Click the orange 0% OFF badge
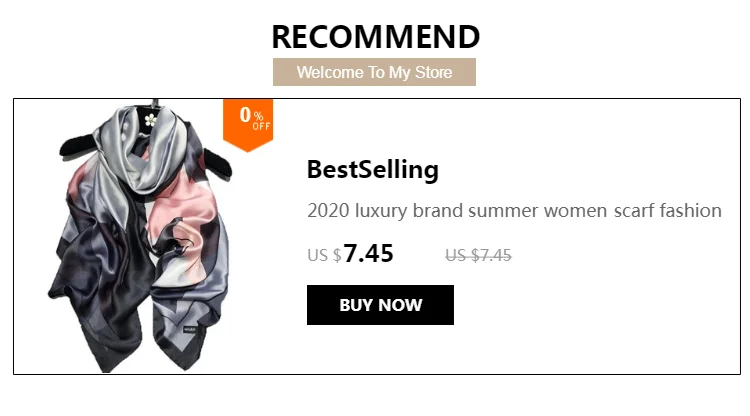 [x=248, y=125]
